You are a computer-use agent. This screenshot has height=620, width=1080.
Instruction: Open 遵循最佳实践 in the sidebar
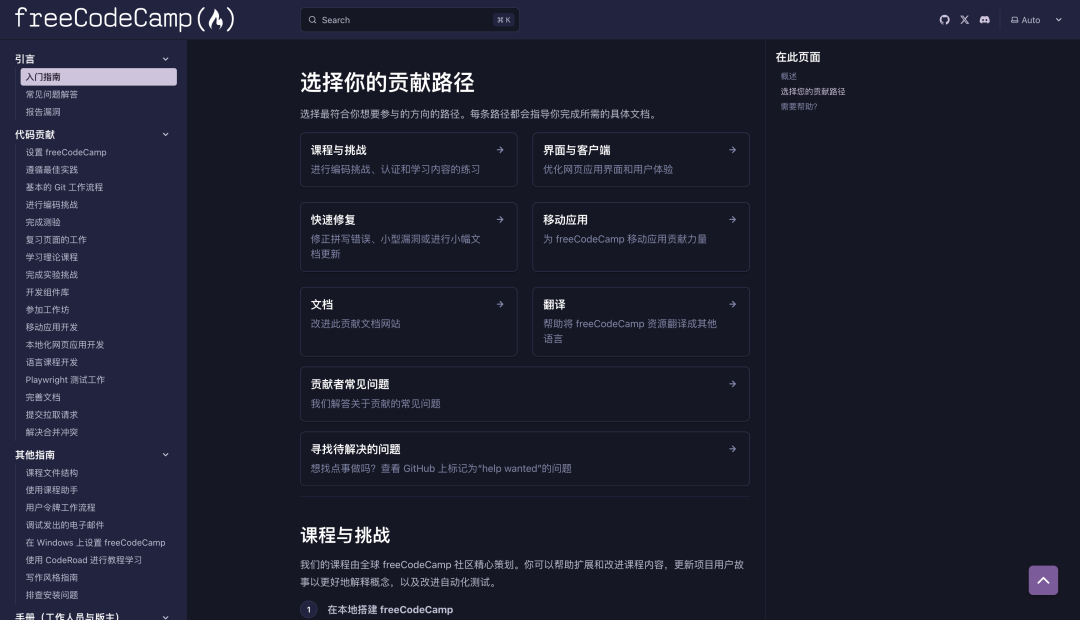pos(52,169)
